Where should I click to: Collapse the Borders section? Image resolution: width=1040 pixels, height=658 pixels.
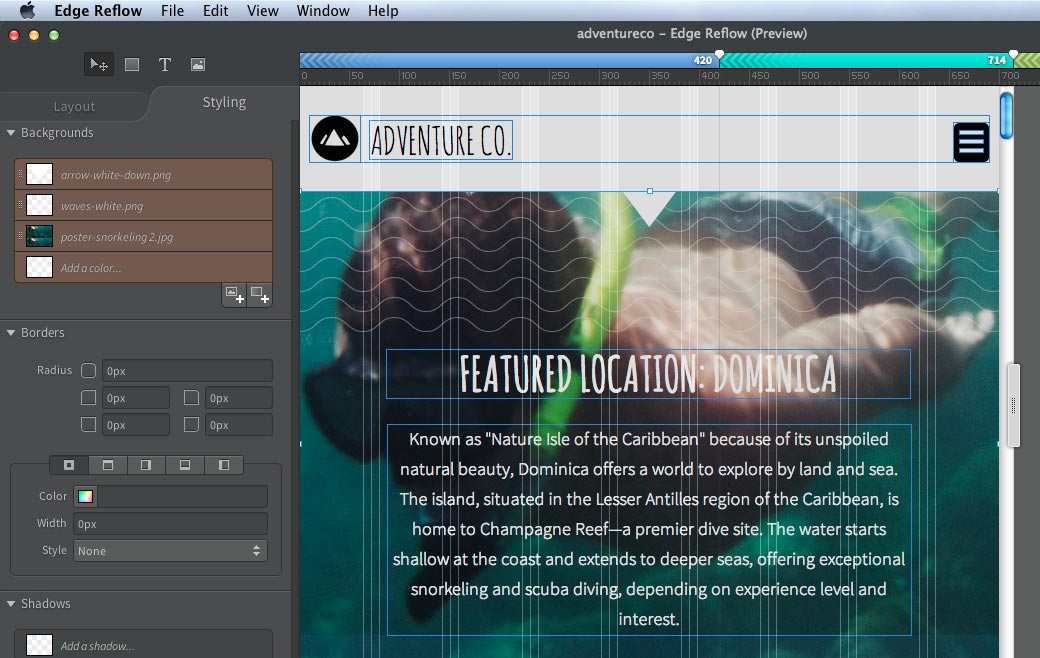11,332
